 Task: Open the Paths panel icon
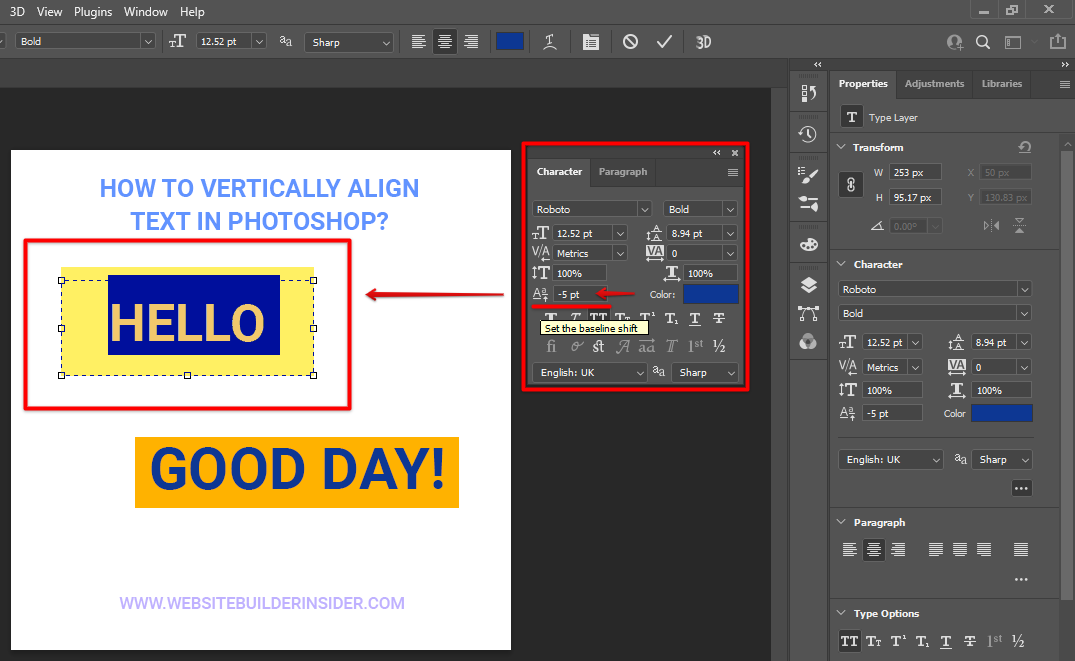tap(808, 314)
